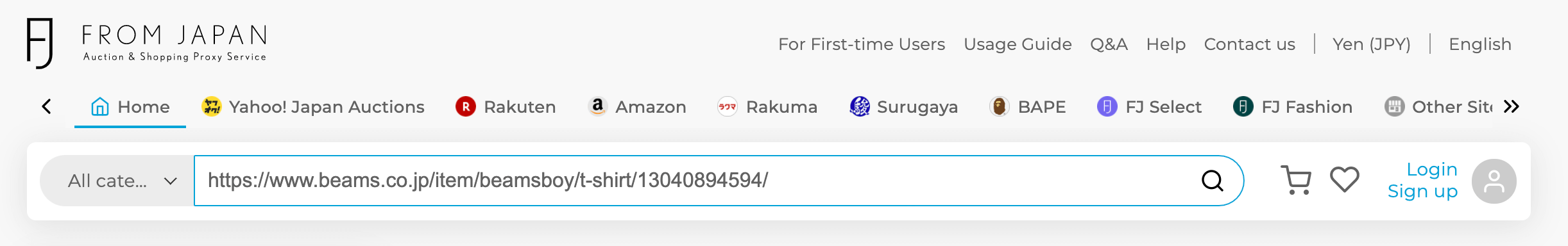This screenshot has height=246, width=1568.
Task: Go to the Surugaya tab
Action: [903, 107]
